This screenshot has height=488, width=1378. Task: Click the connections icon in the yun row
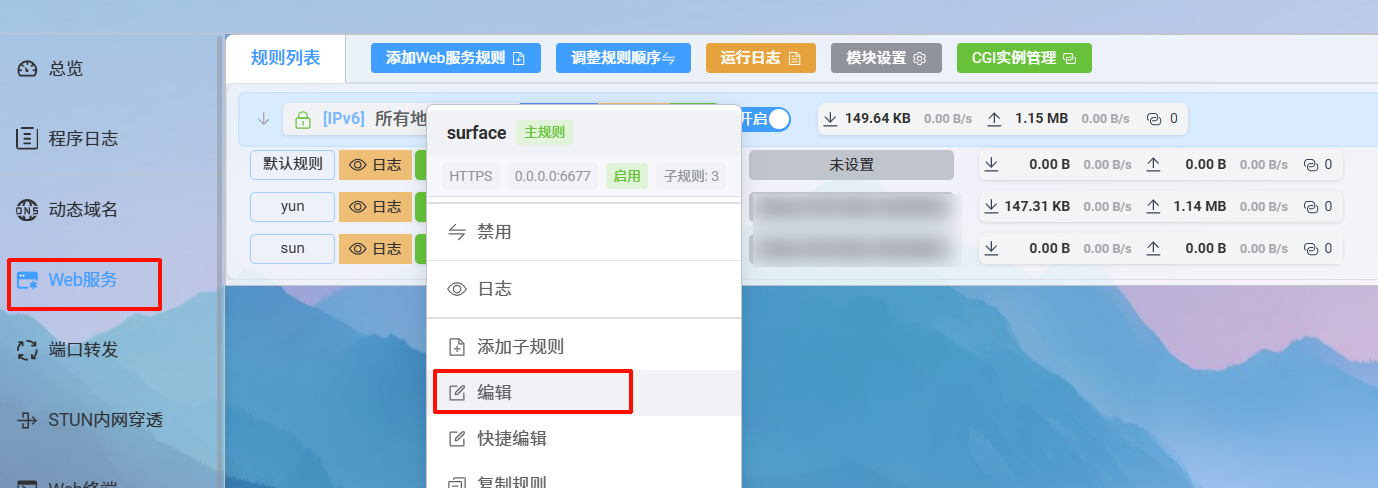tap(1312, 207)
